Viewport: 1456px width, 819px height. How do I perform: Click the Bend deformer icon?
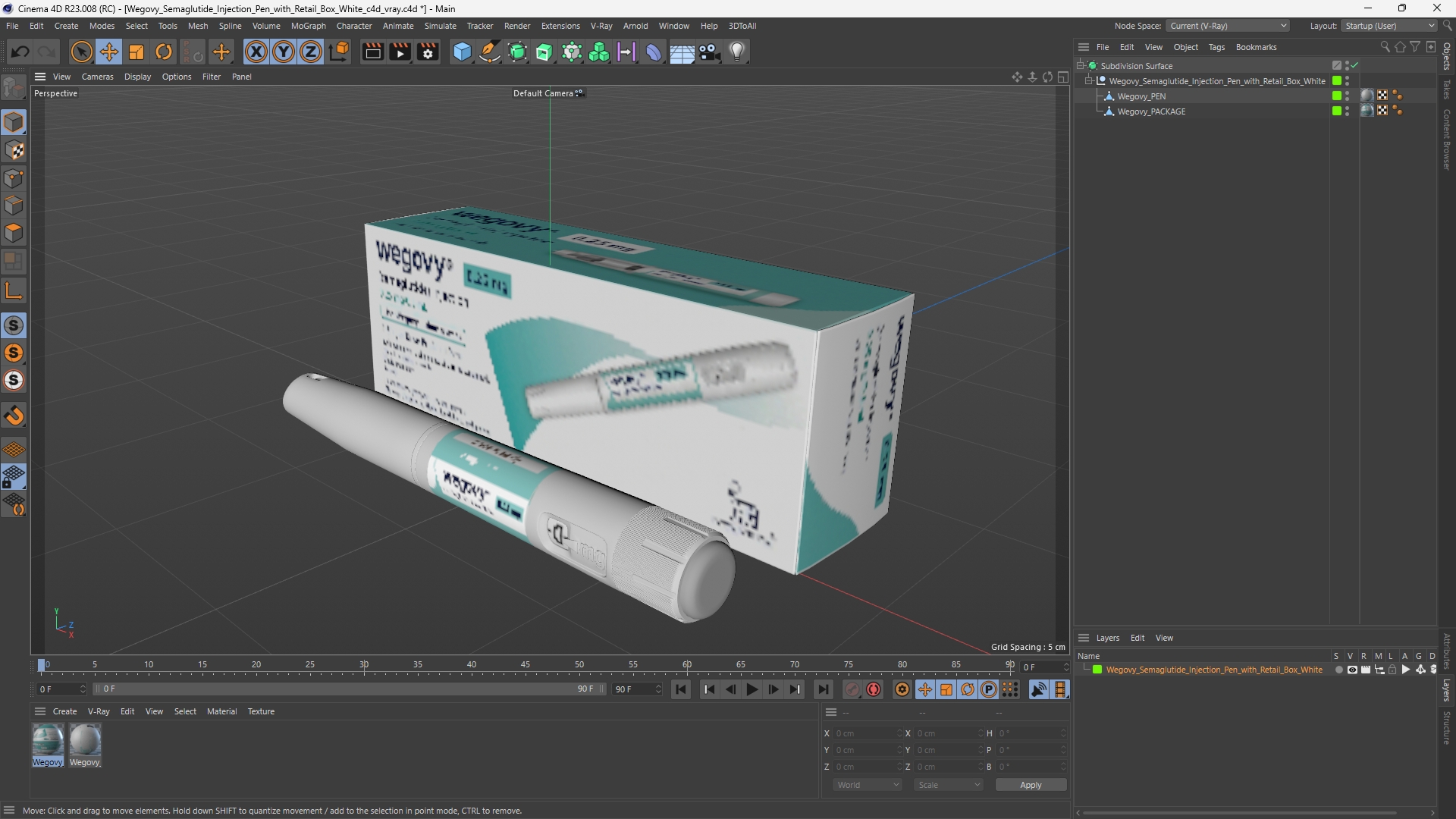pos(654,52)
